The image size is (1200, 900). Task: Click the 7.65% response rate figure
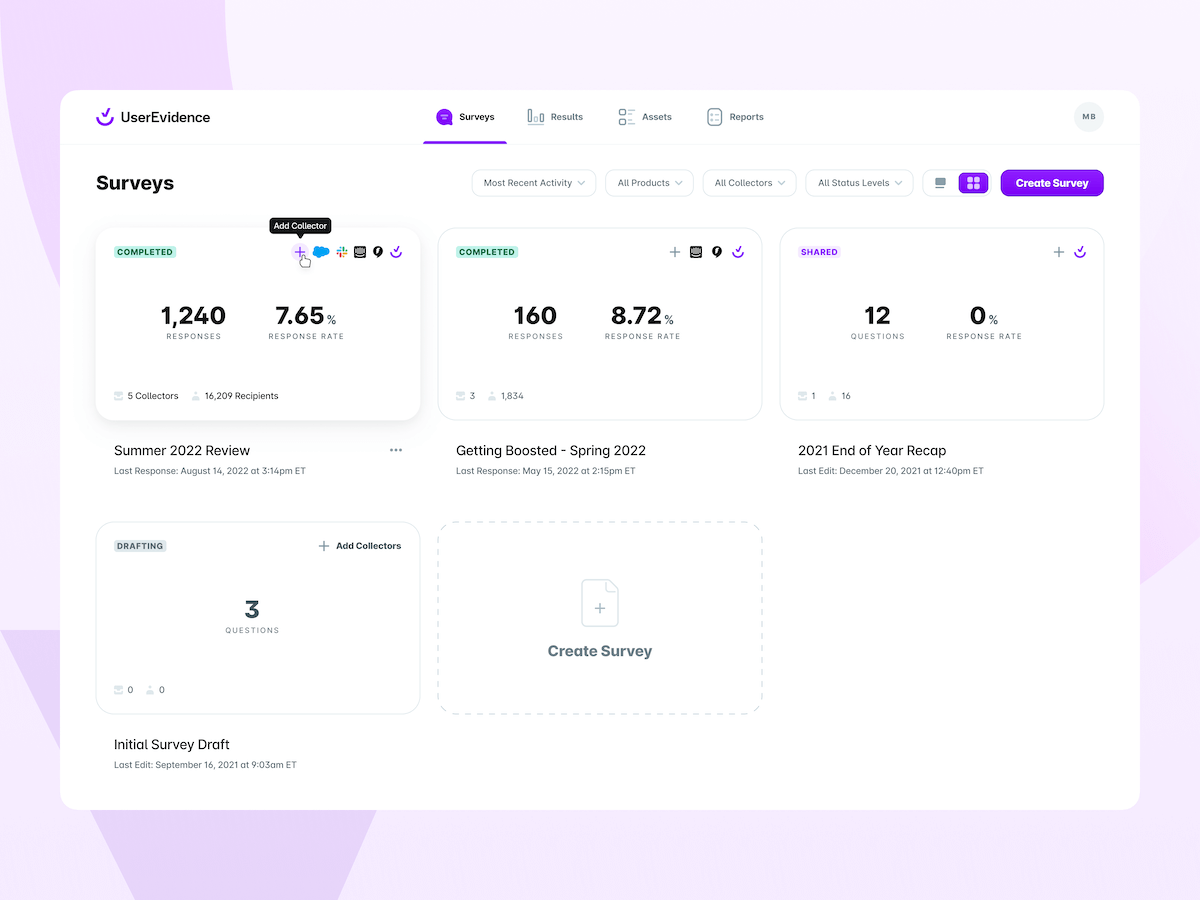pyautogui.click(x=306, y=316)
